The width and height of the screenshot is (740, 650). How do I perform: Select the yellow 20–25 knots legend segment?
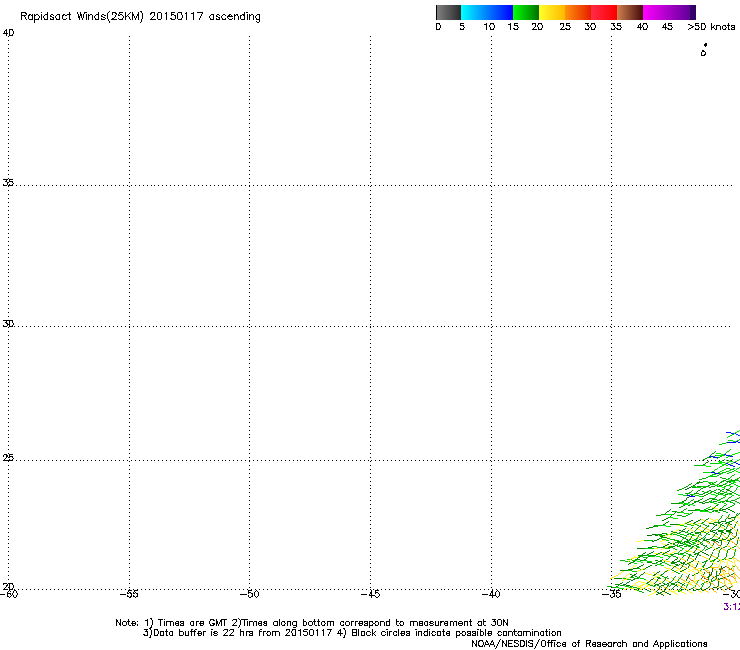click(x=552, y=12)
